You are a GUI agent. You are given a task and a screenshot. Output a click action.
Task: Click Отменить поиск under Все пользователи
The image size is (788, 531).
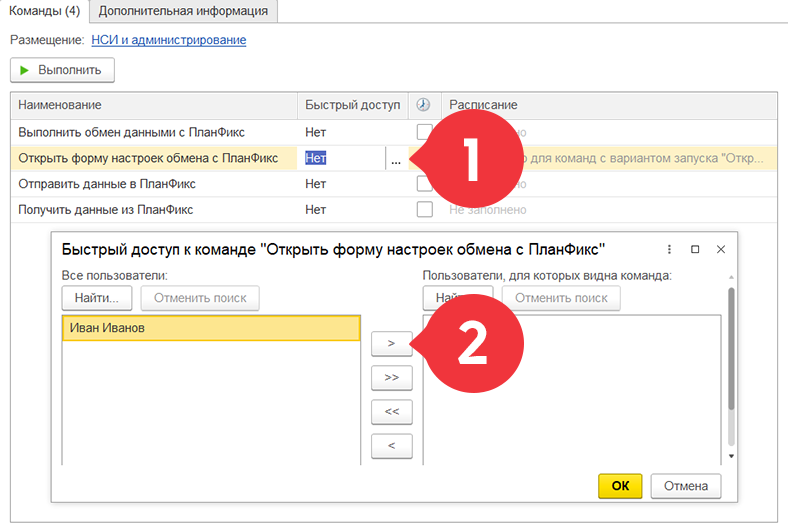pyautogui.click(x=200, y=298)
